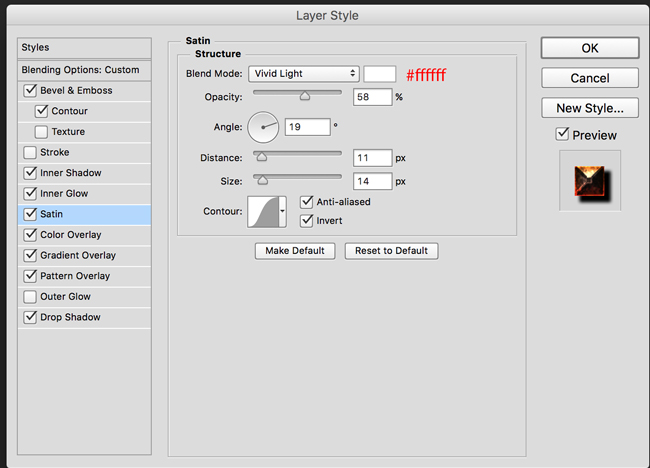Open the Color Overlay settings
This screenshot has width=650, height=468.
click(70, 235)
